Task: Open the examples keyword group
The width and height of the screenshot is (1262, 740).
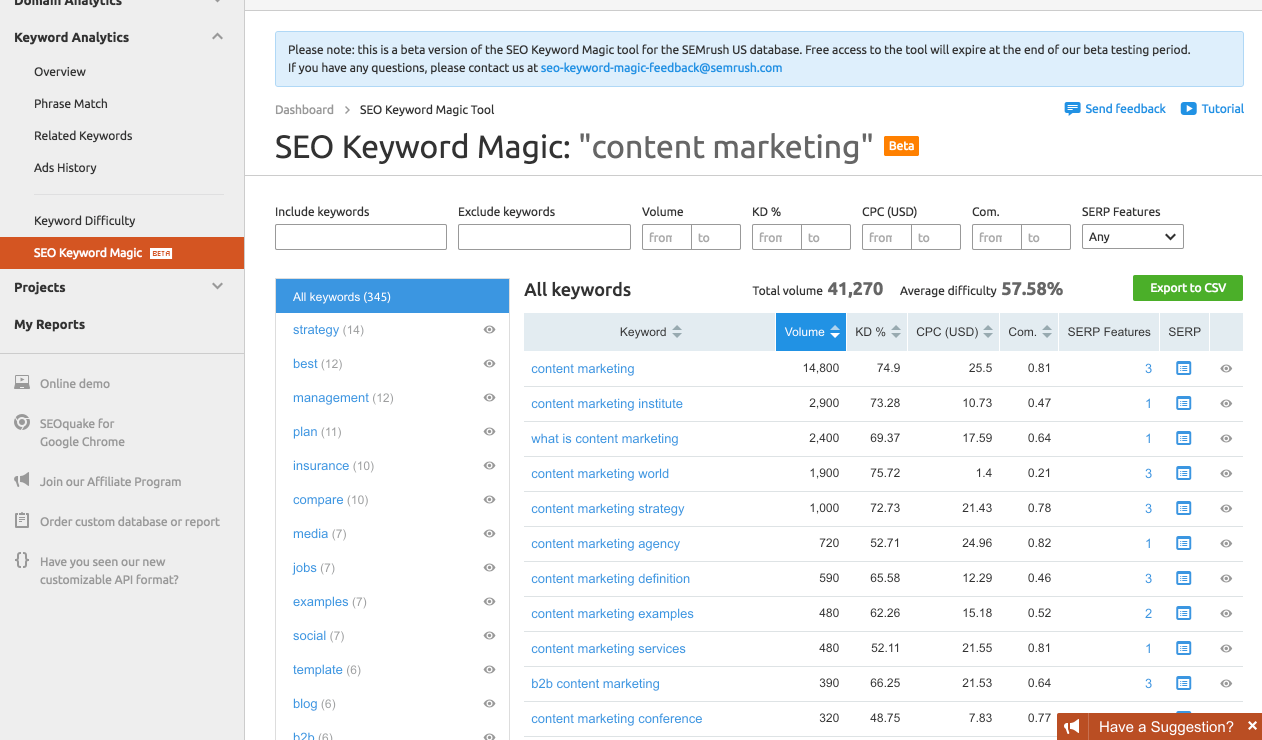Action: pyautogui.click(x=320, y=602)
